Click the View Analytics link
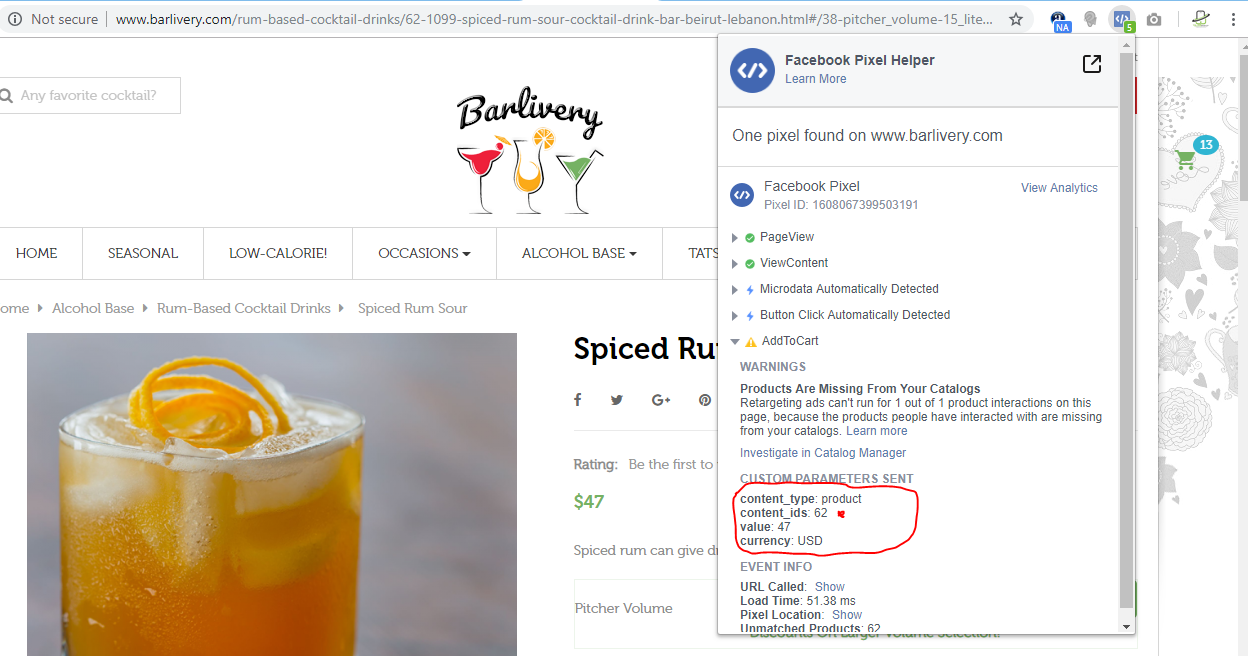The width and height of the screenshot is (1248, 656). coord(1059,188)
